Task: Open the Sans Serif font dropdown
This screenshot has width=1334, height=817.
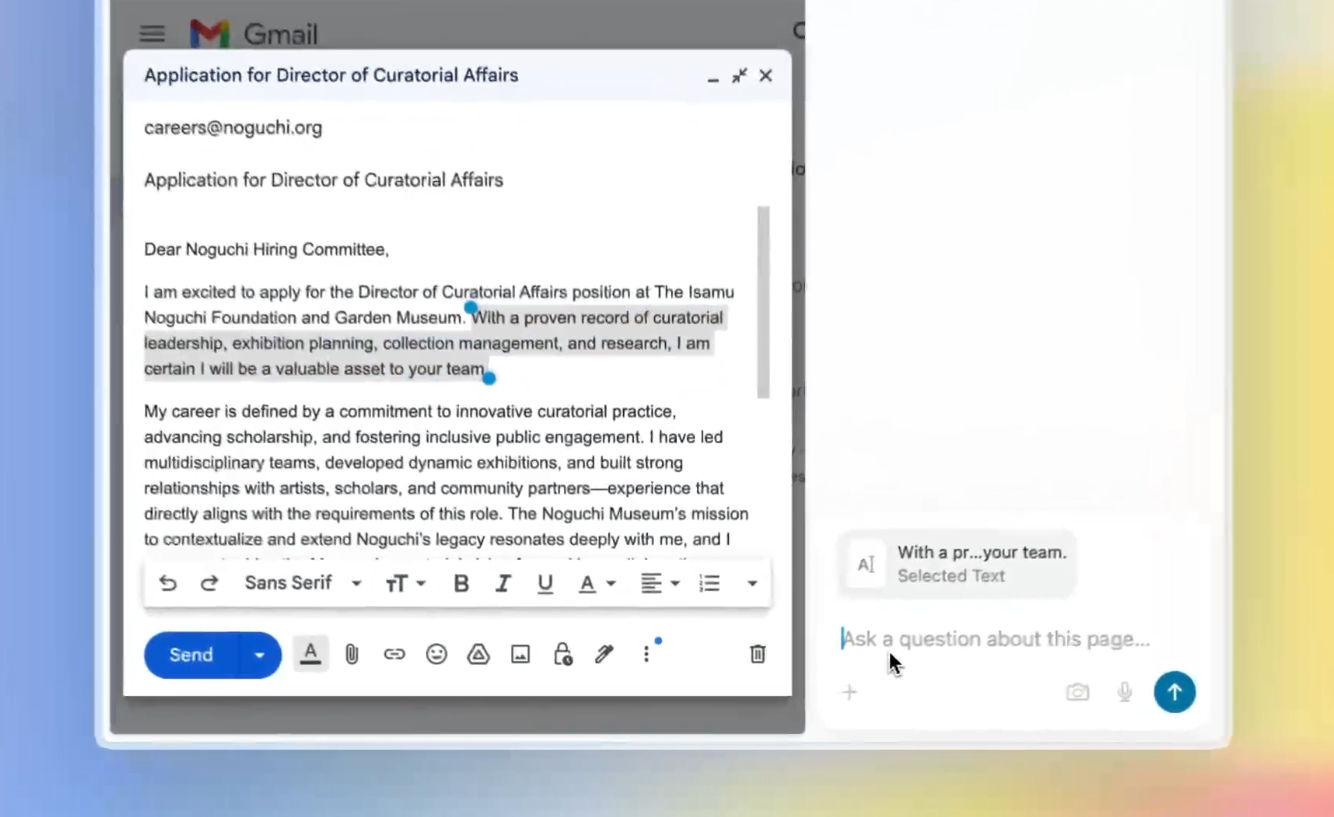Action: 303,583
